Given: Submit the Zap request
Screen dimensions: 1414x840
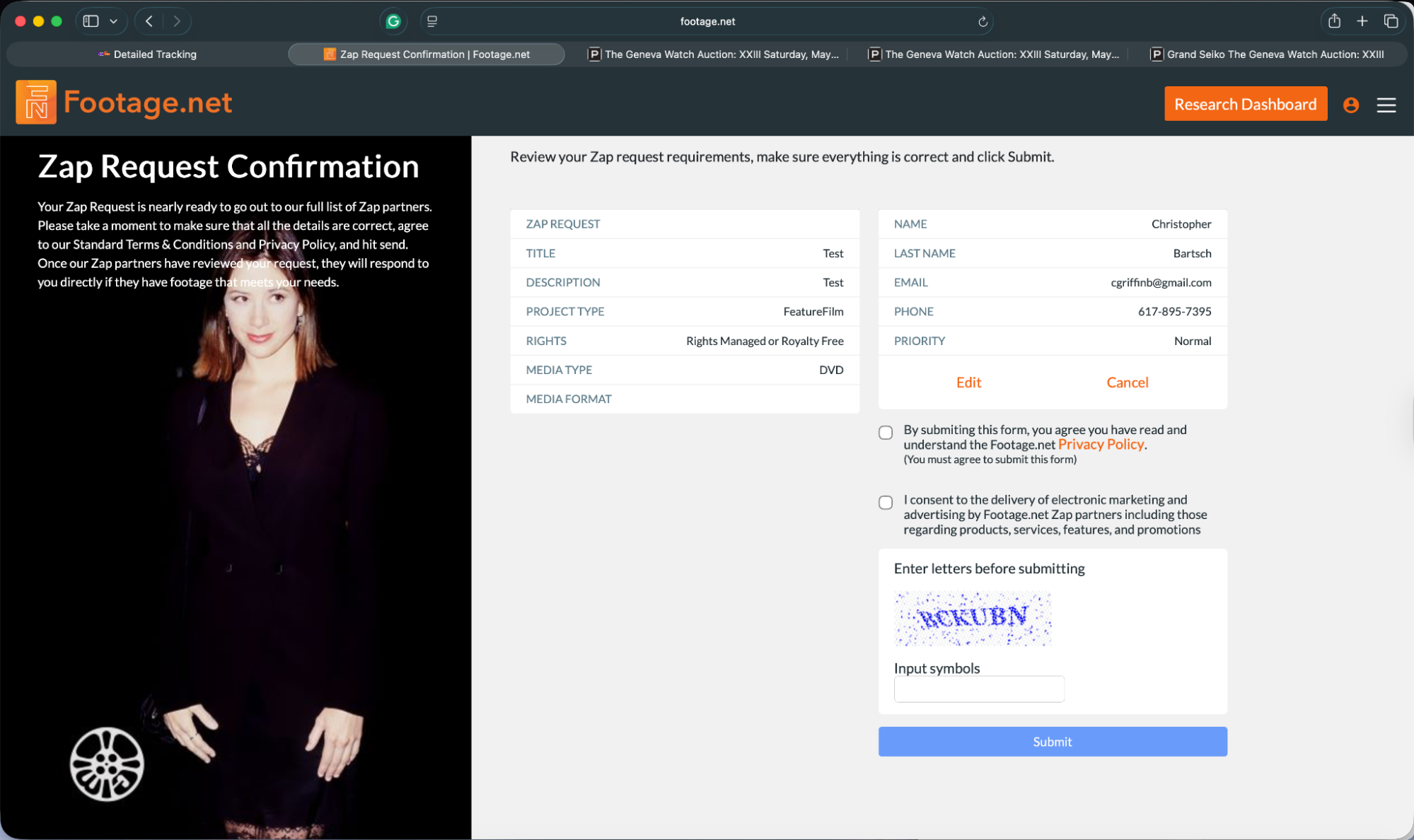Looking at the screenshot, I should point(1052,742).
